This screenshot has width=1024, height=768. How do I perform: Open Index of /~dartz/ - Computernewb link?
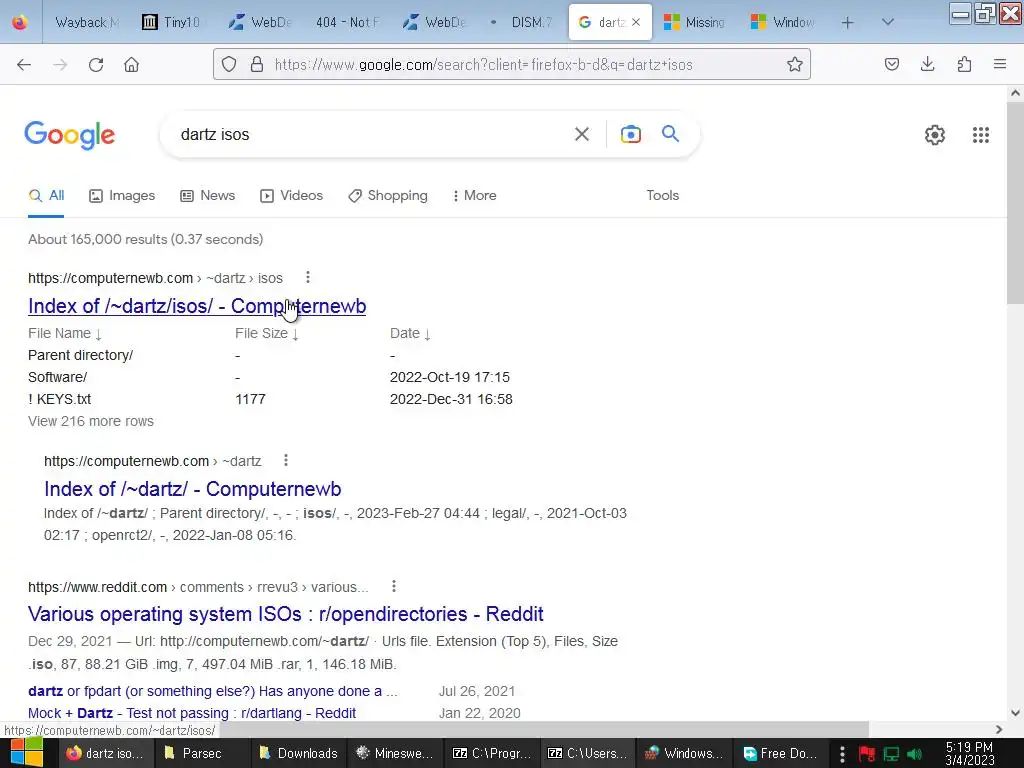(x=193, y=489)
